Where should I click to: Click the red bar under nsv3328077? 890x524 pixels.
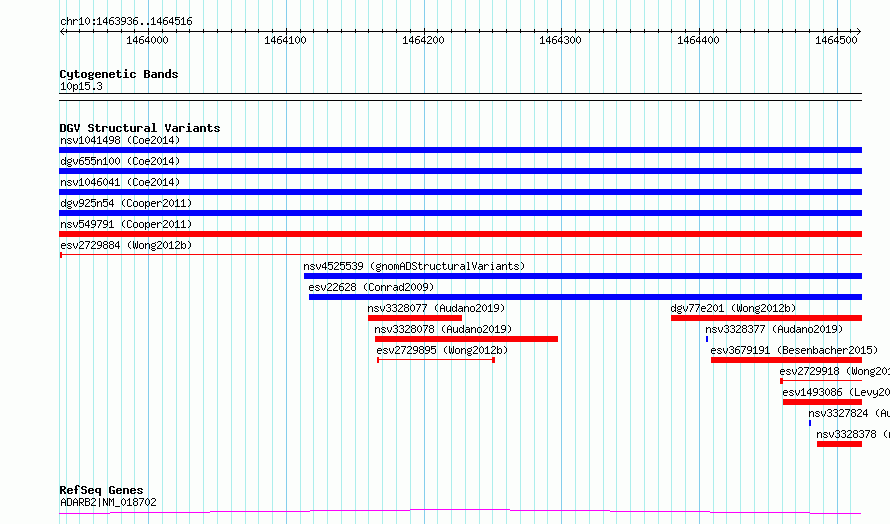(x=415, y=318)
